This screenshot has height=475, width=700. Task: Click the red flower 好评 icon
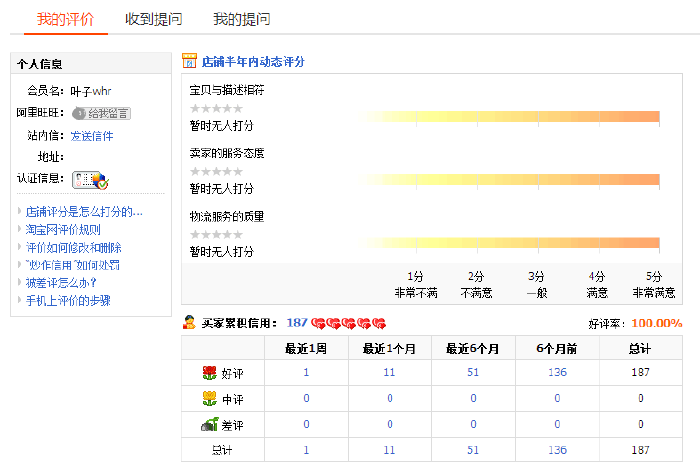(x=209, y=372)
